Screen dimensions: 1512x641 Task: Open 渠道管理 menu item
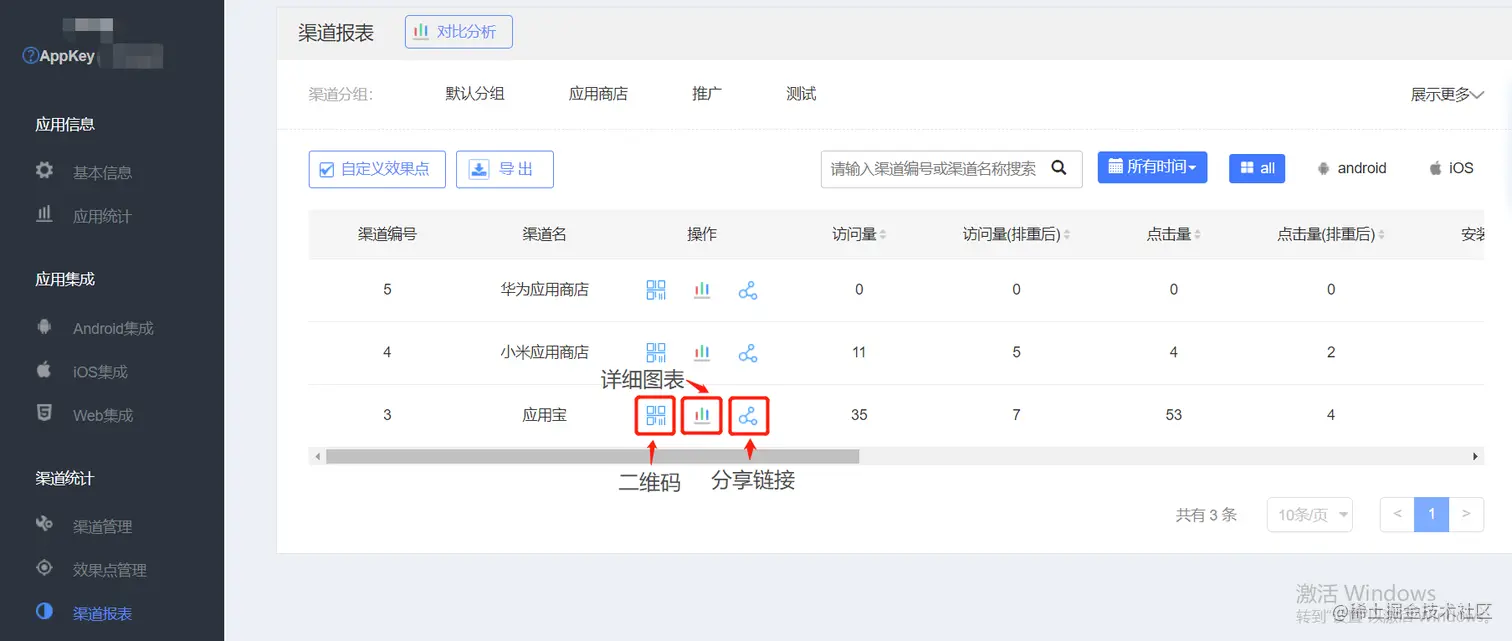click(x=102, y=526)
